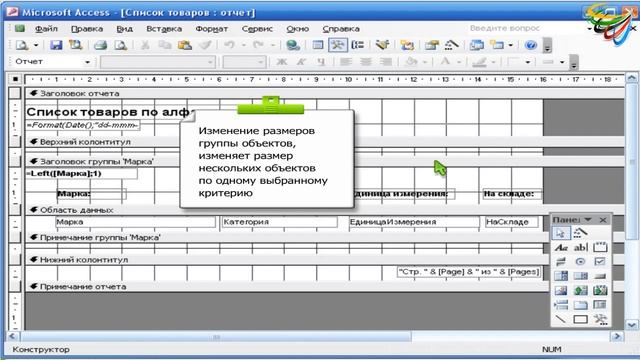Click the Paste clipboard icon
Screen dimensions: 640x360
tap(185, 45)
